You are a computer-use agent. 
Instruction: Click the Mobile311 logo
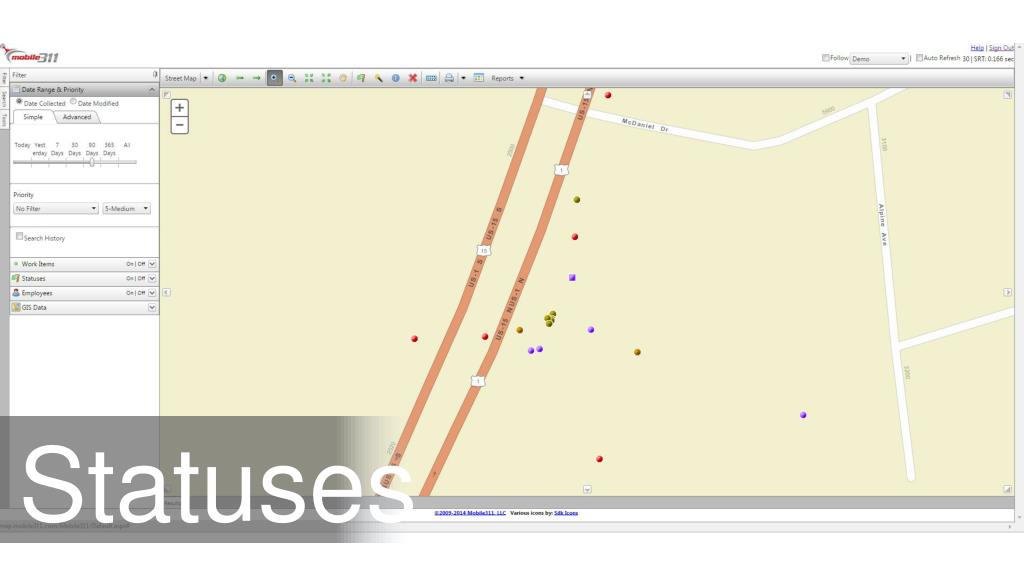pos(30,55)
